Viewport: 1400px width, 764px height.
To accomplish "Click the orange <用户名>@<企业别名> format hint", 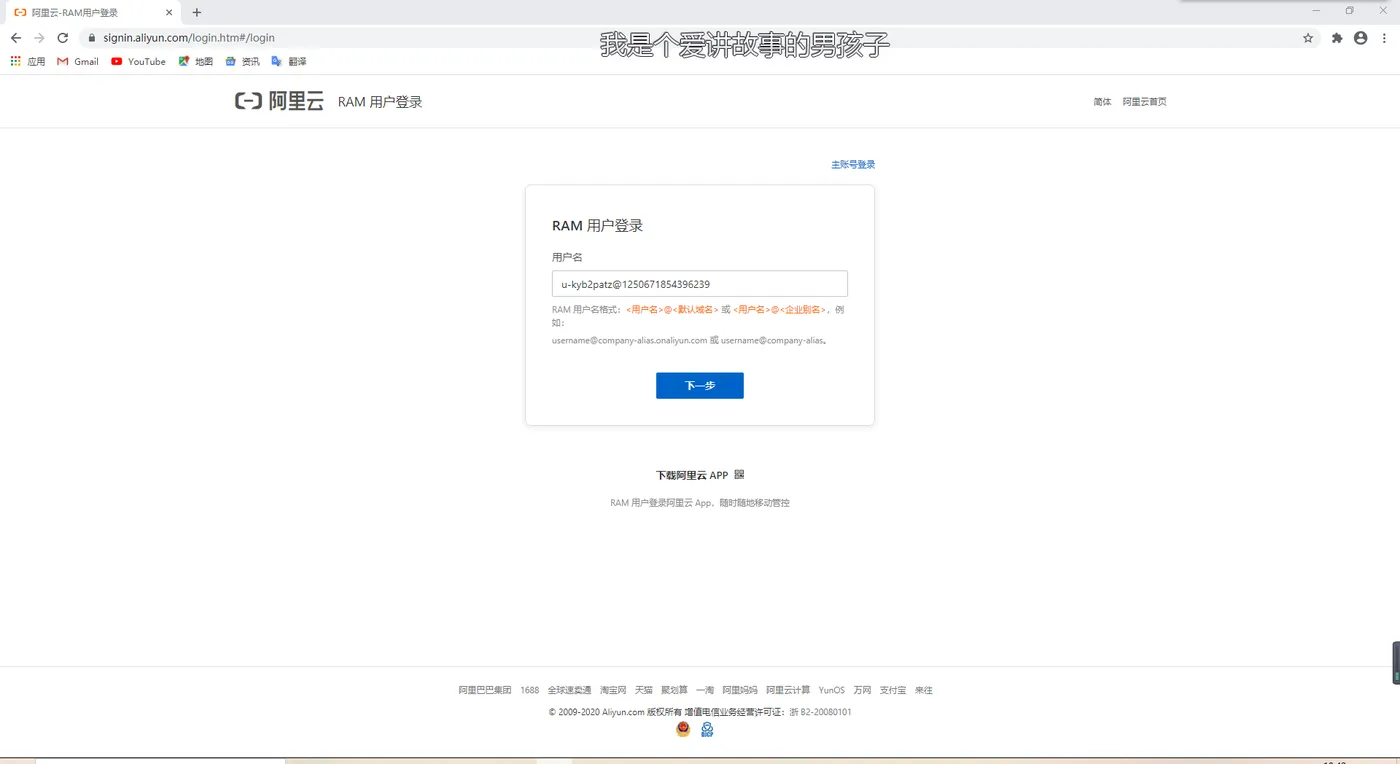I will [x=779, y=310].
